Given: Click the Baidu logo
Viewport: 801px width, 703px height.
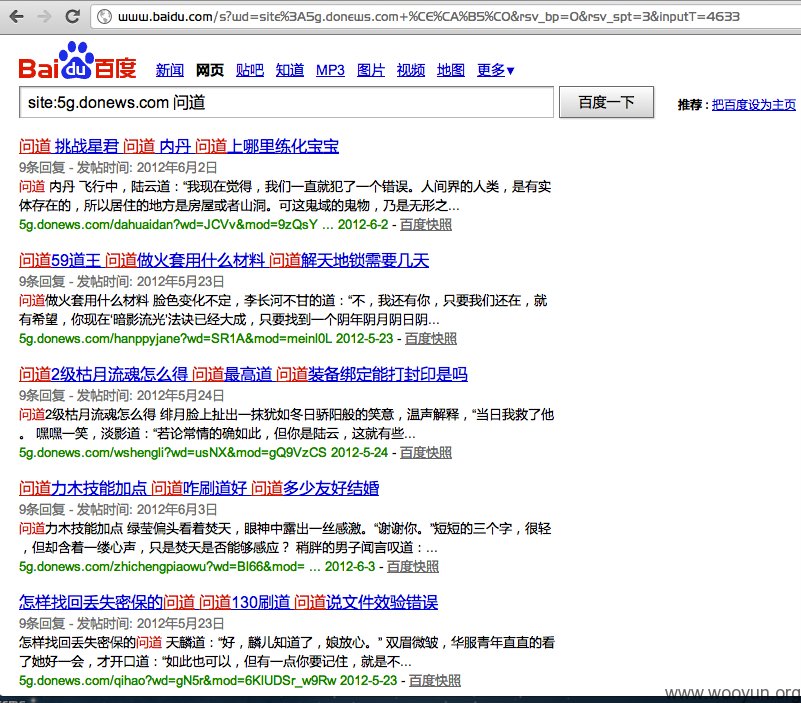Looking at the screenshot, I should 77,61.
